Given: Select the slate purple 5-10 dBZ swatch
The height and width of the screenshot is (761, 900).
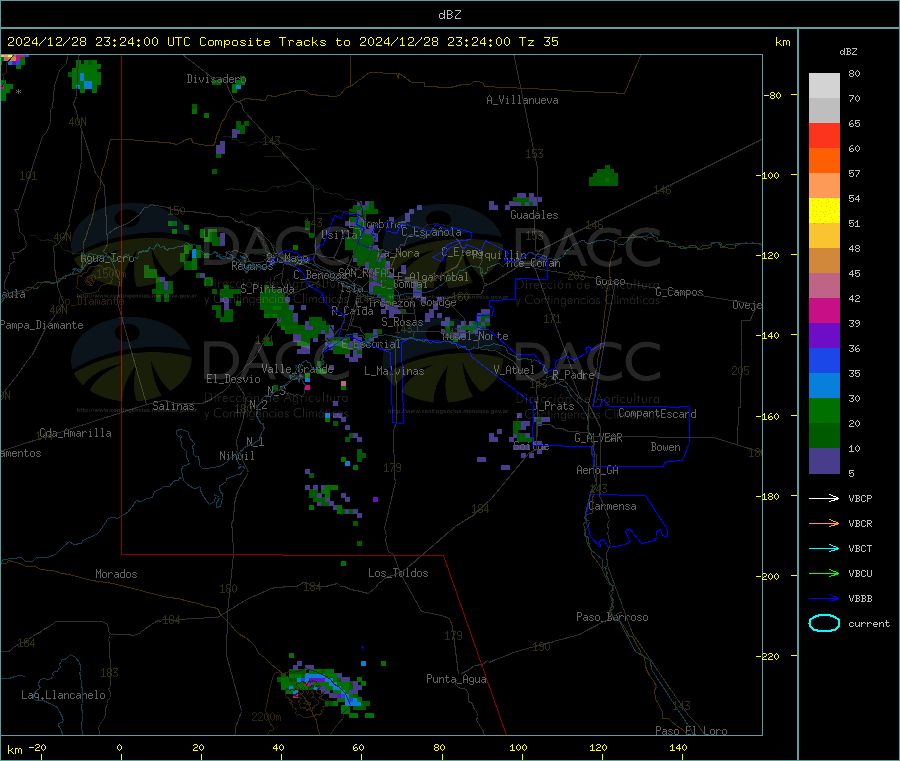Looking at the screenshot, I should click(x=824, y=461).
